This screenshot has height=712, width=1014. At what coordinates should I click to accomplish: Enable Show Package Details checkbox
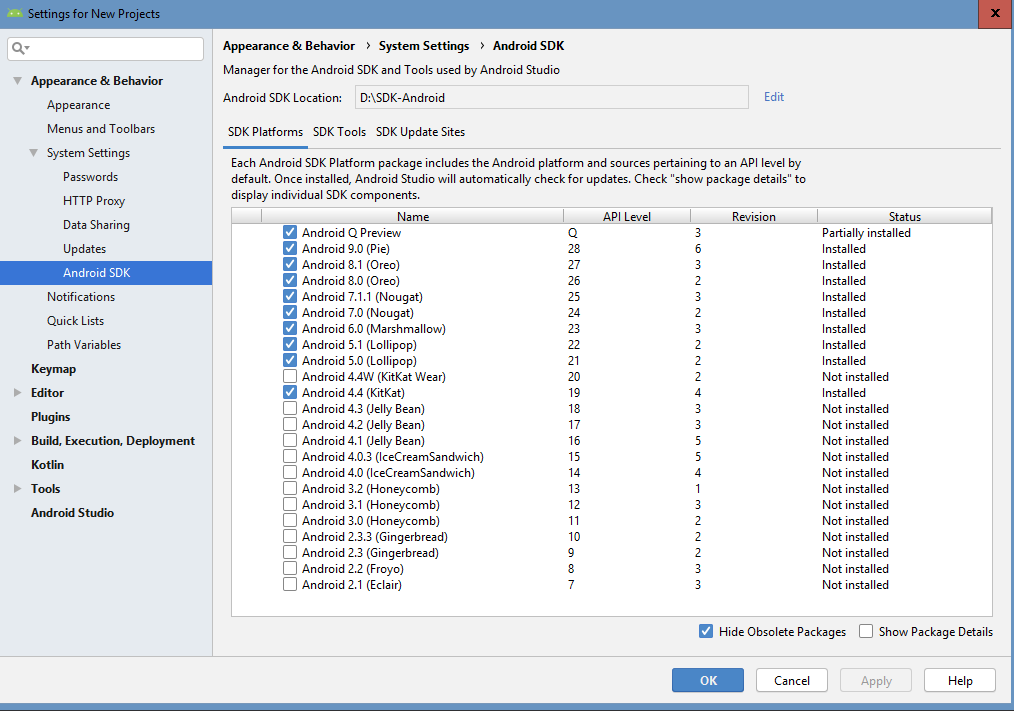866,632
